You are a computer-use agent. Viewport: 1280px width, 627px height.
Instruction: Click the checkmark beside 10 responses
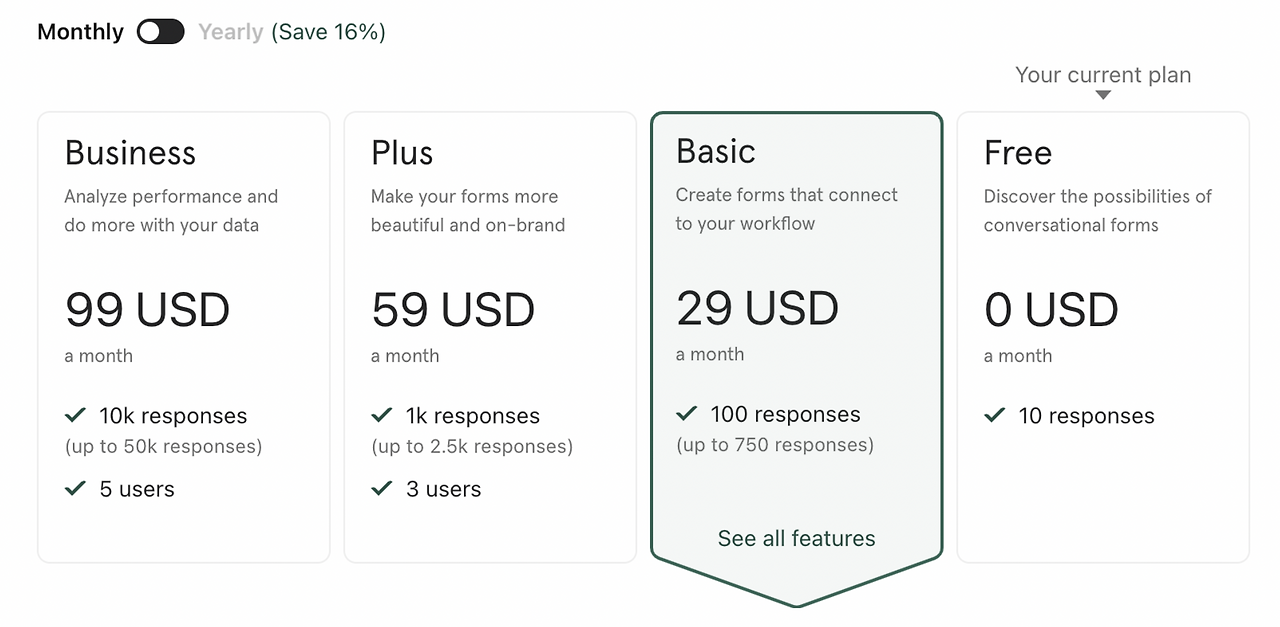pos(994,415)
